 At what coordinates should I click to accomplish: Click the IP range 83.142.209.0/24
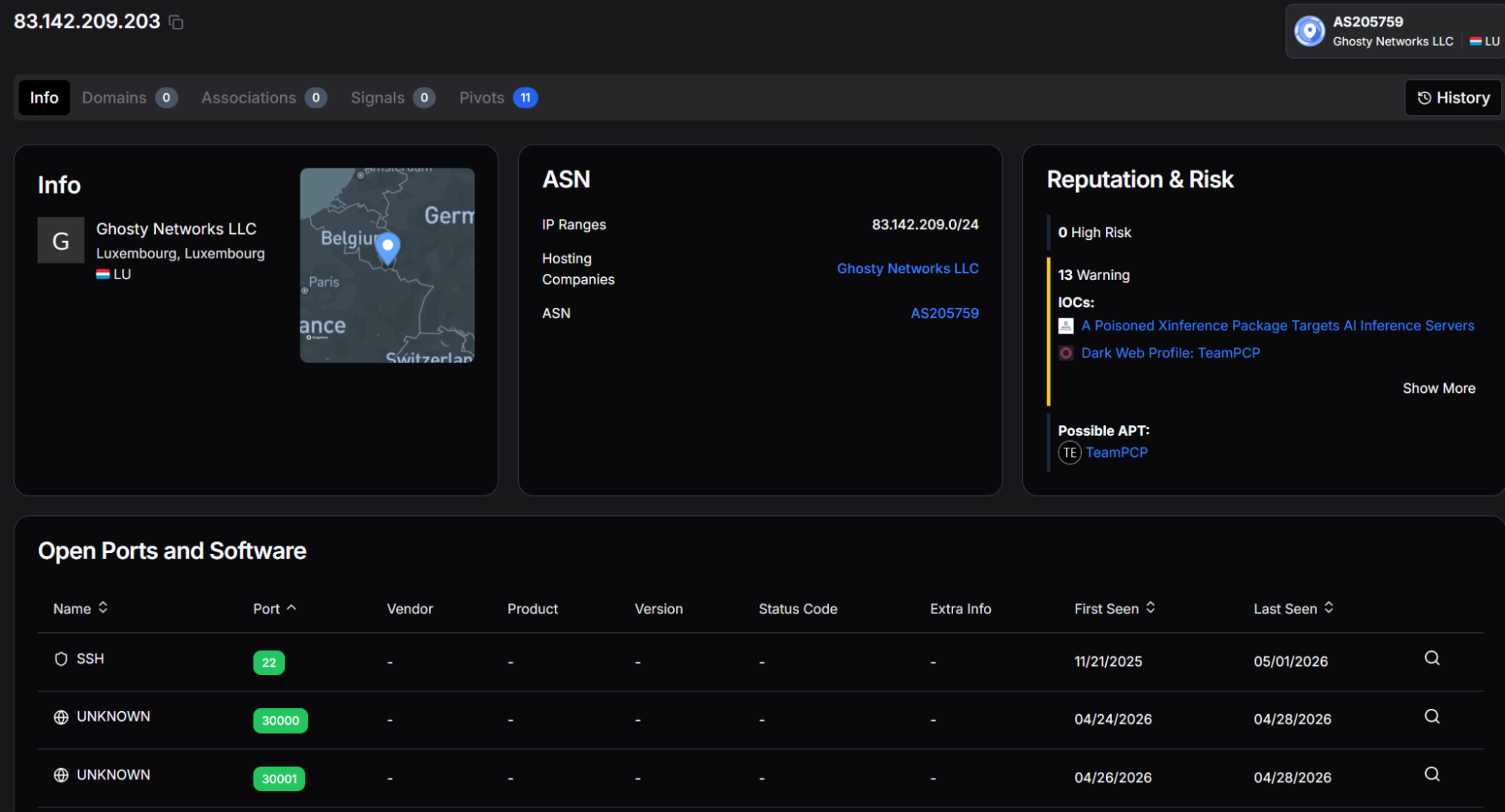tap(925, 224)
